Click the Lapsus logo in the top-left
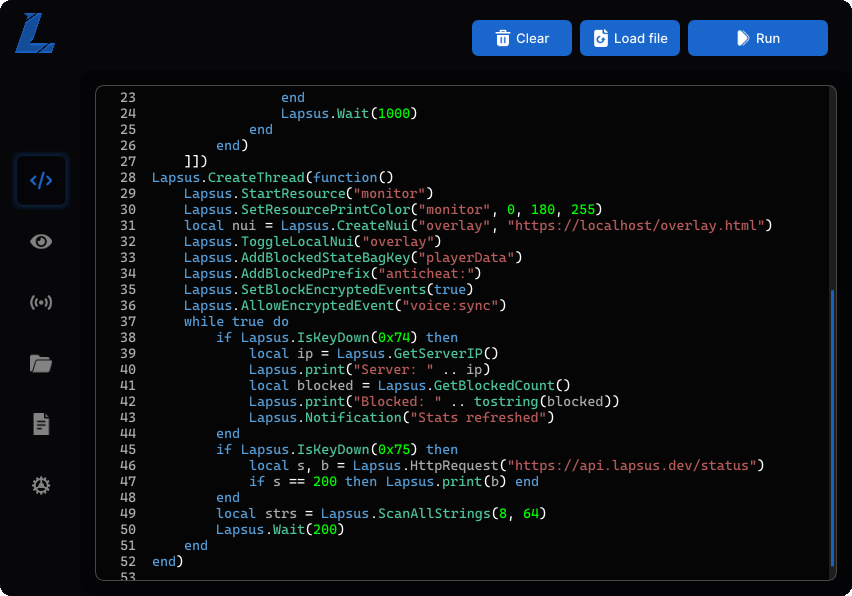 click(34, 34)
